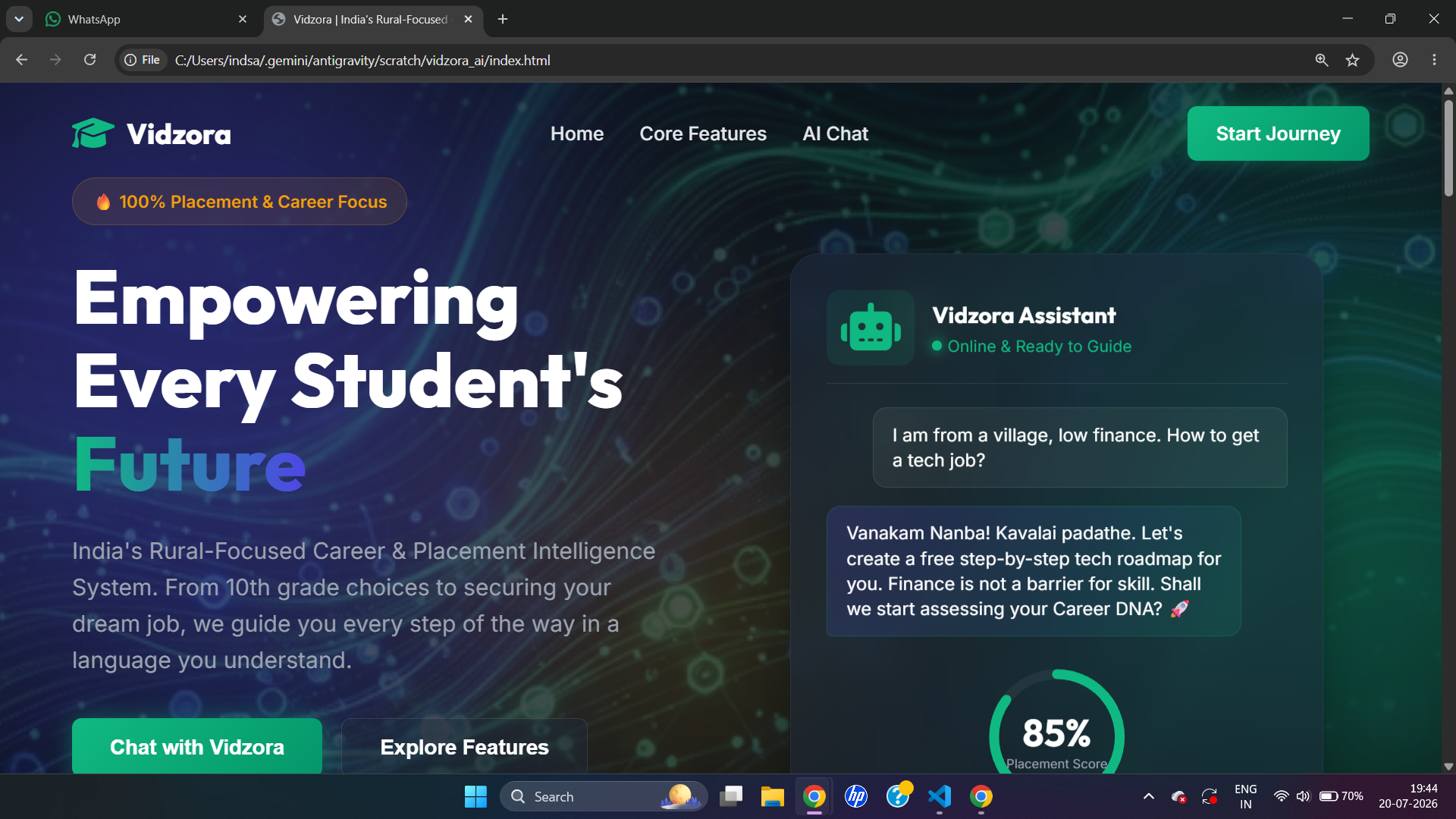Open Chrome's three-dot menu
The width and height of the screenshot is (1456, 819).
1434,60
